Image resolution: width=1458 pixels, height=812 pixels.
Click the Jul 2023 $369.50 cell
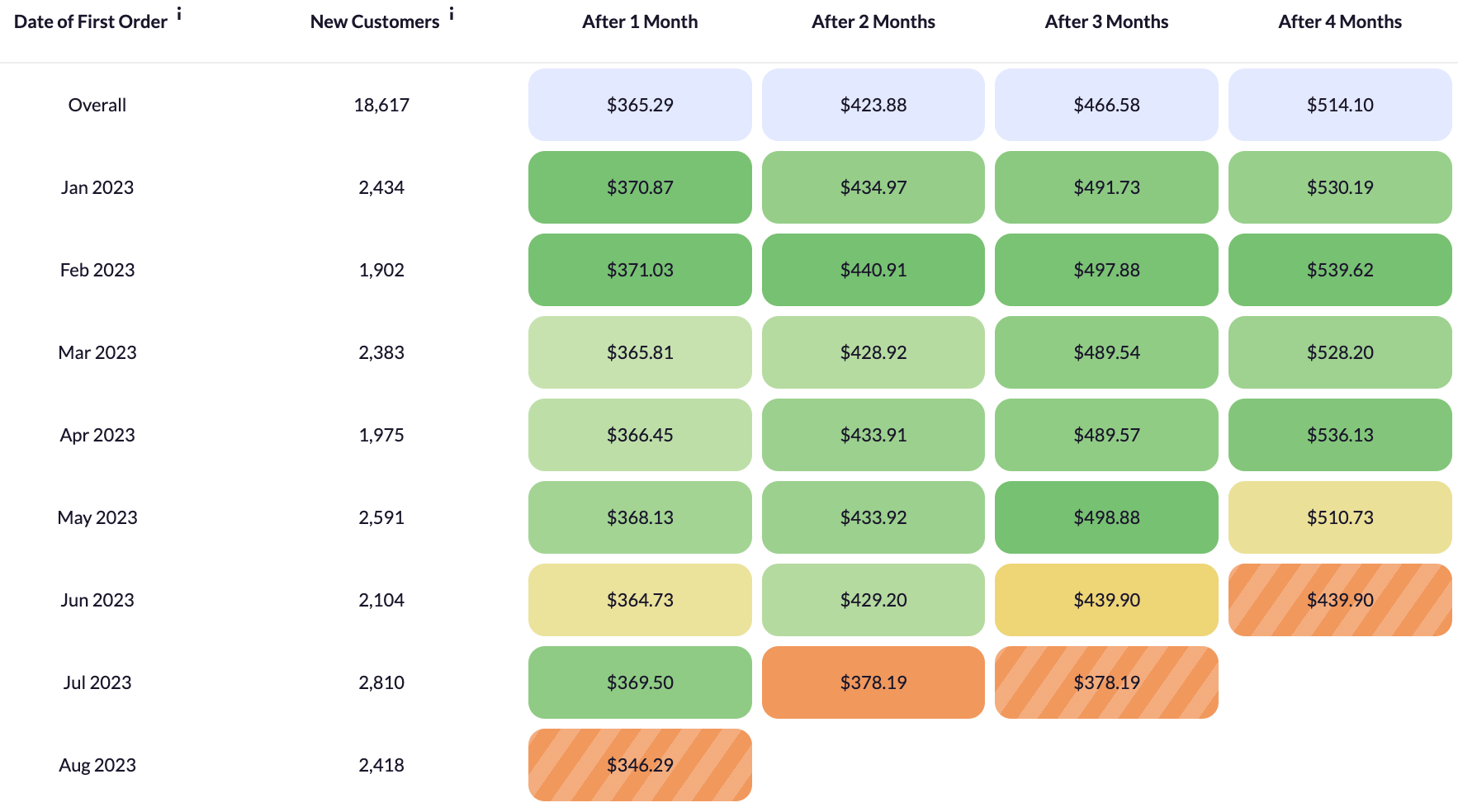pyautogui.click(x=640, y=682)
